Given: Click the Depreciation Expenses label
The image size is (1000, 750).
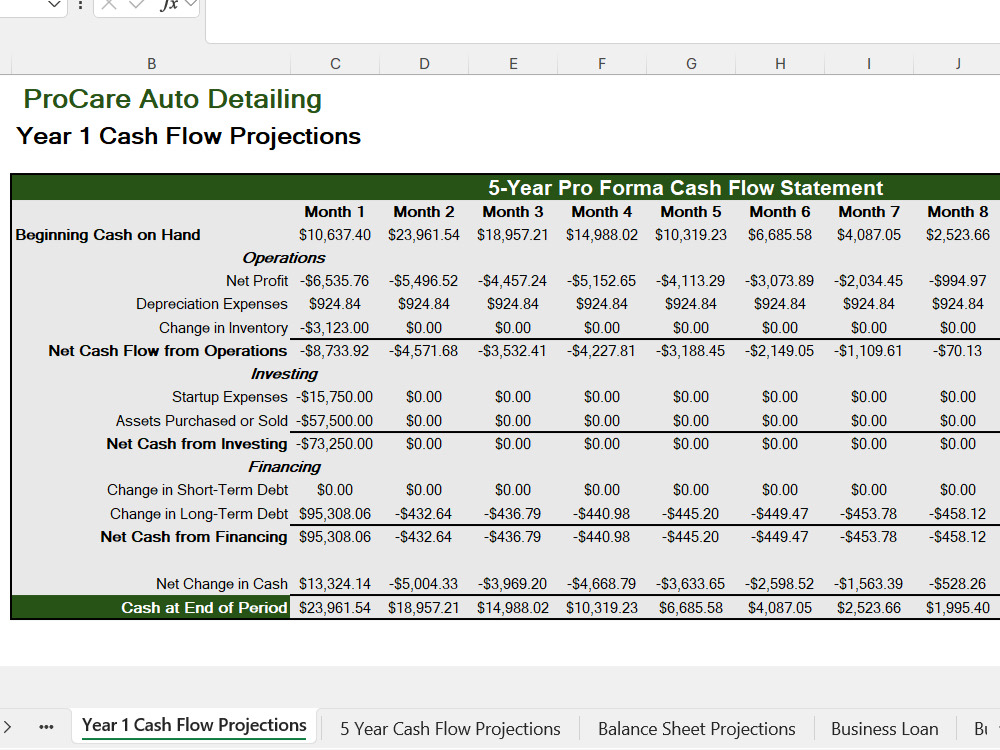Looking at the screenshot, I should [x=212, y=304].
